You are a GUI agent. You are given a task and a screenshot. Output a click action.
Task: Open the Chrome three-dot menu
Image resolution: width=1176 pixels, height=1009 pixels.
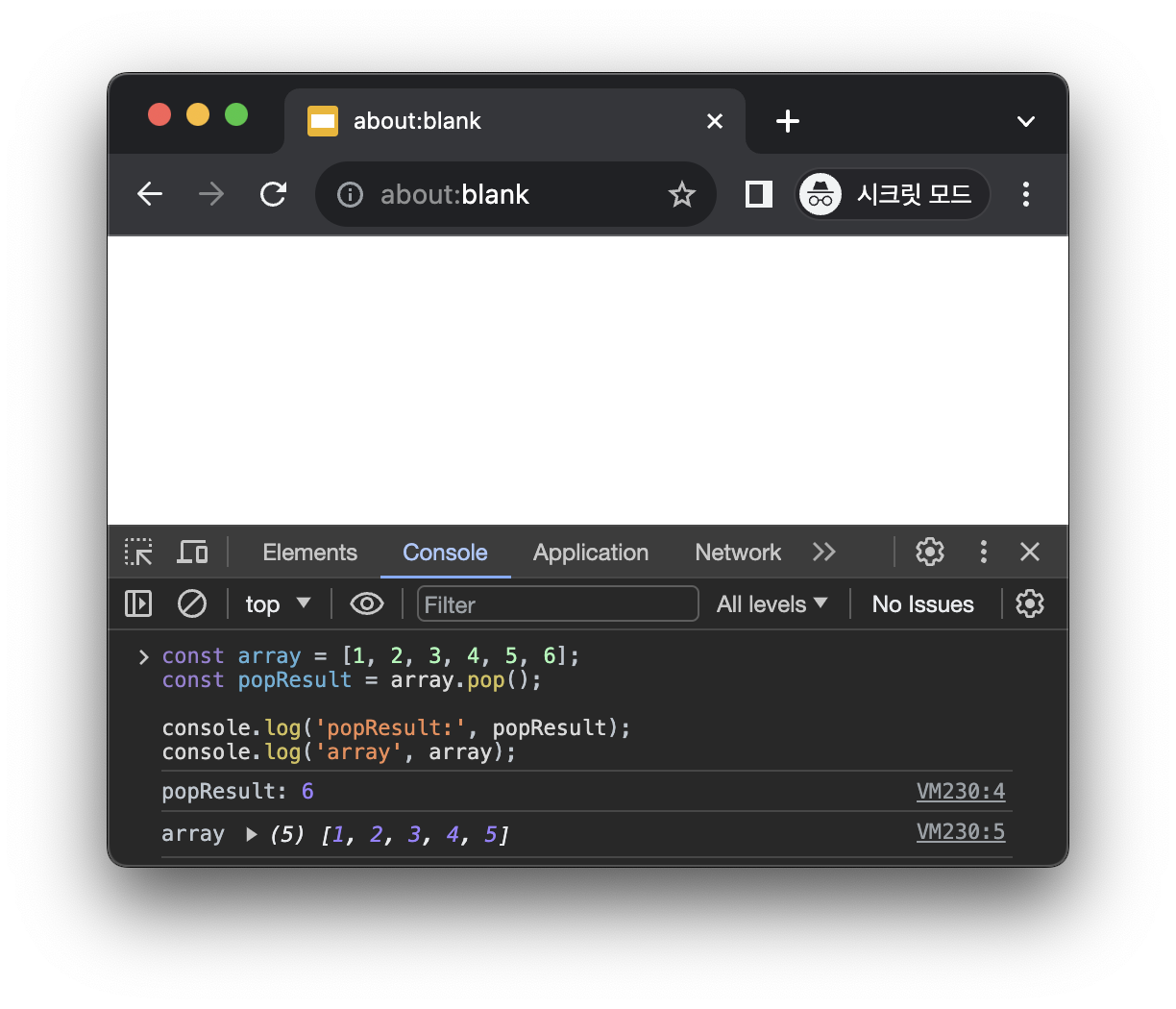click(x=1026, y=194)
